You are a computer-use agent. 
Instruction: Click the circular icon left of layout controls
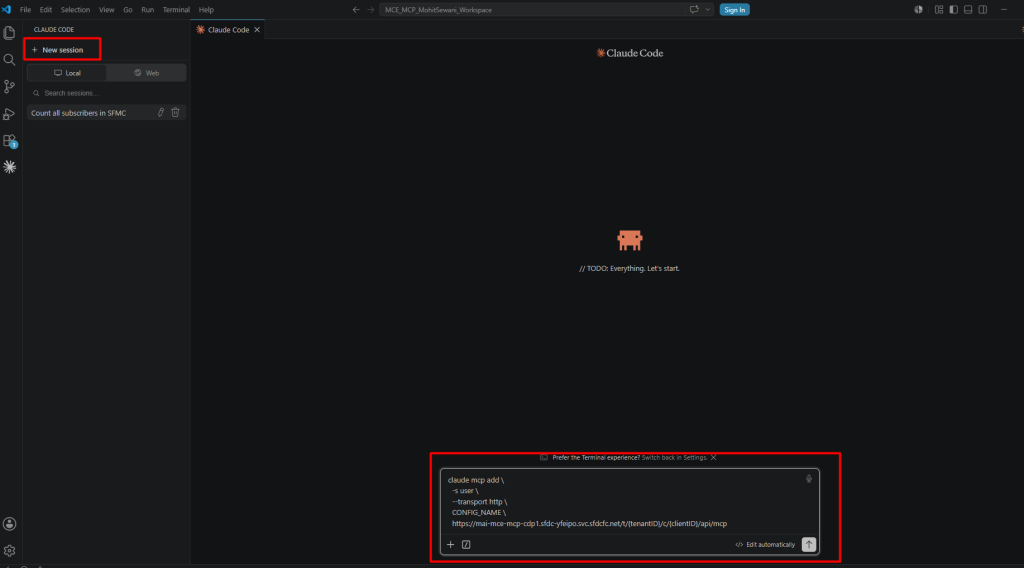point(918,10)
